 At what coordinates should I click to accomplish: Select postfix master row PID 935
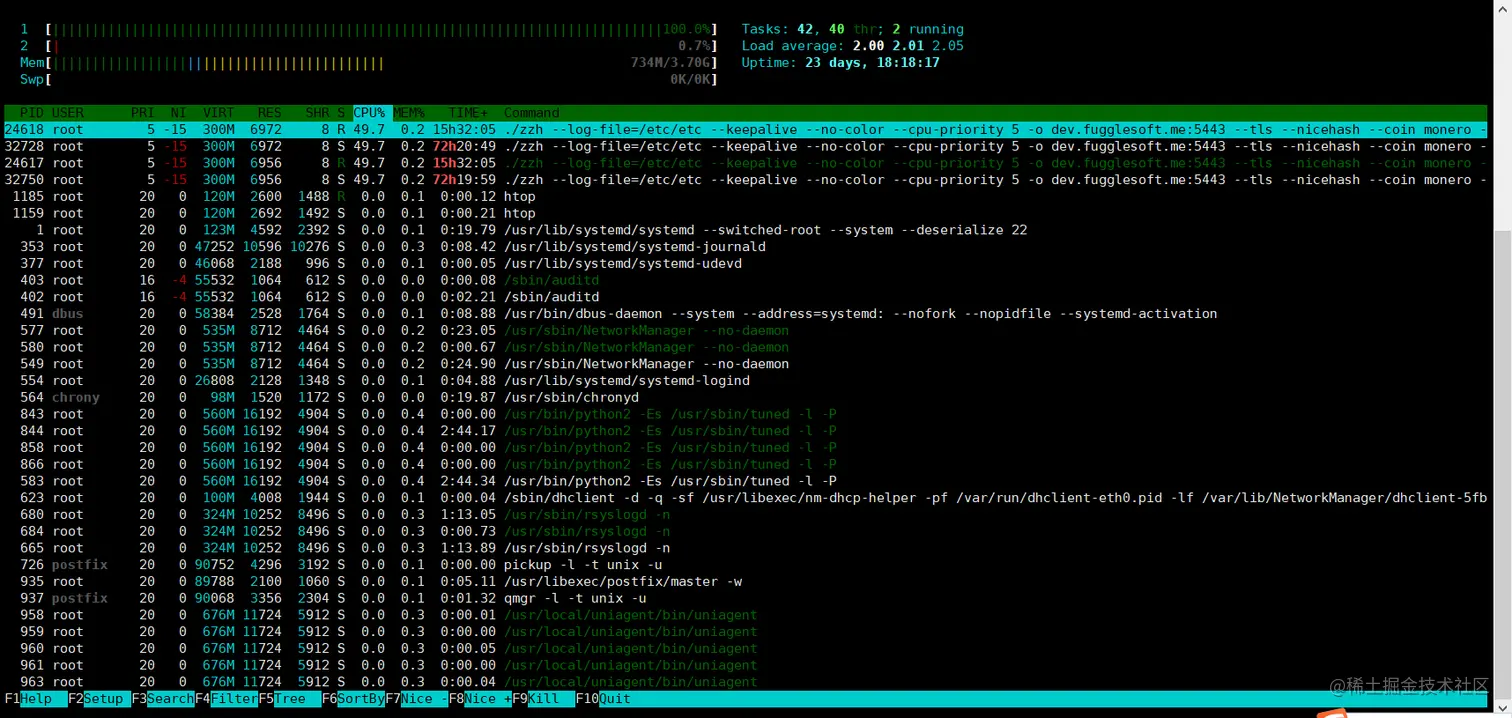tap(746, 582)
